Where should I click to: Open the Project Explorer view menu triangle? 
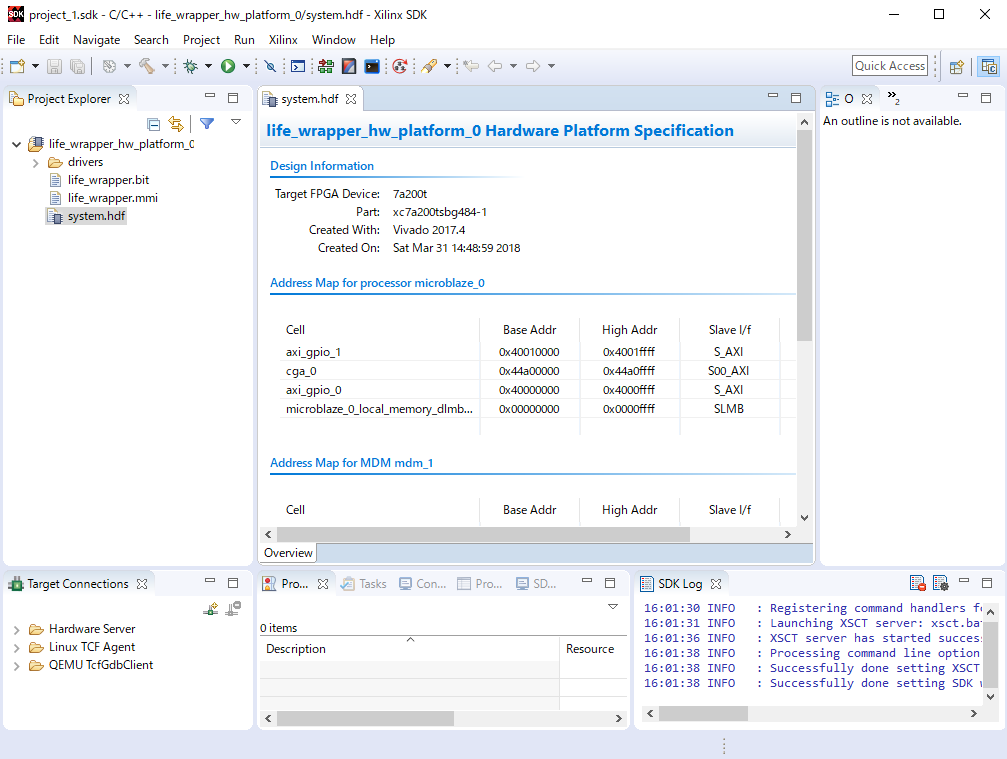click(236, 121)
